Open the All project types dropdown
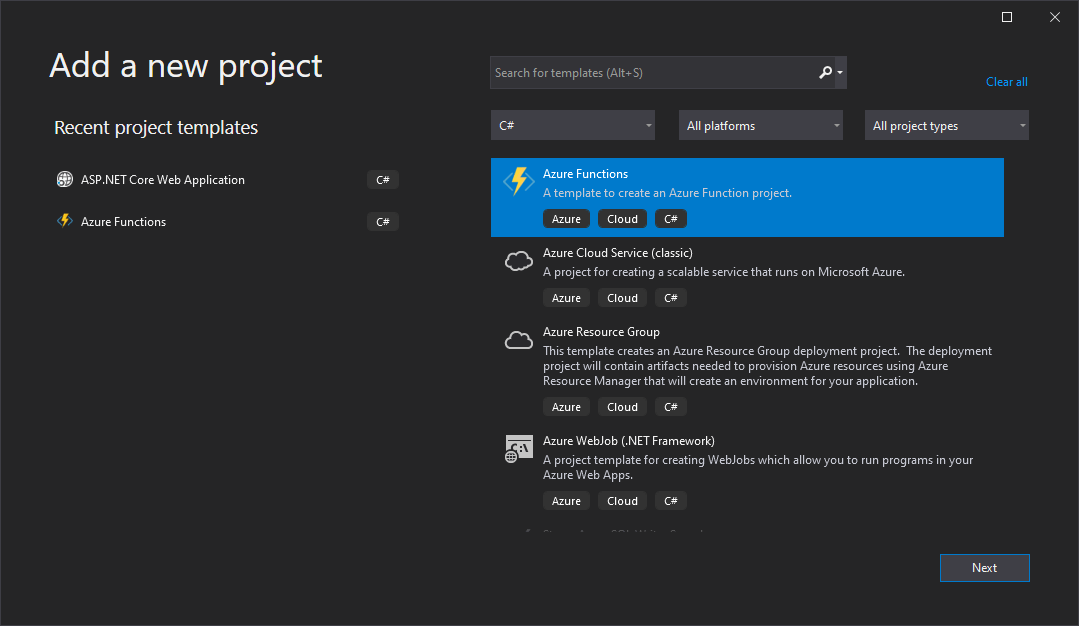 pyautogui.click(x=946, y=126)
